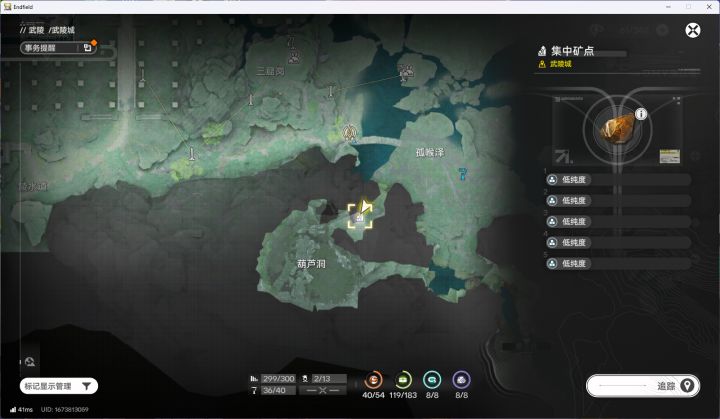Select the first 低纯度 purity row
Viewport: 720px width, 419px height.
(618, 180)
